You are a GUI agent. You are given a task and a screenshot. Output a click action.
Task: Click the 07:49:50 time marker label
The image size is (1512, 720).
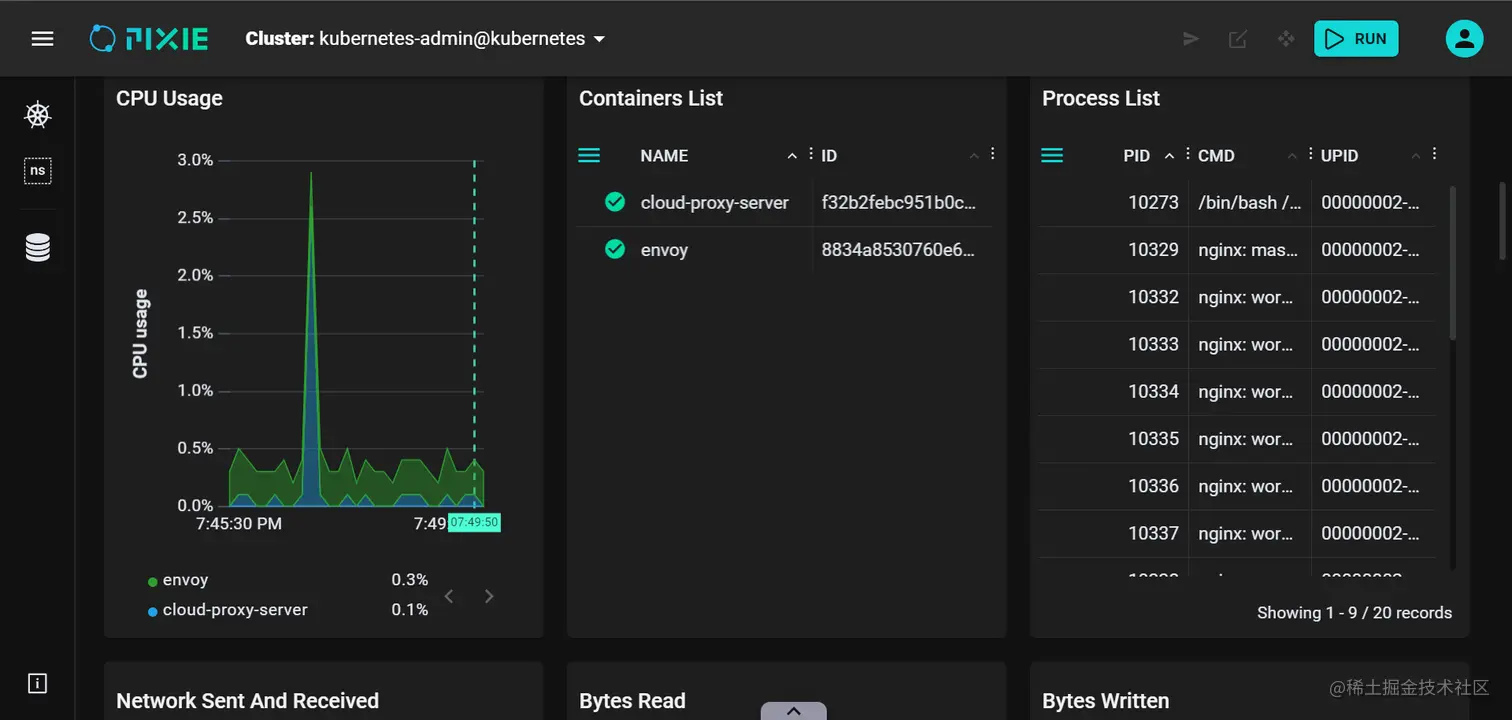tap(474, 523)
